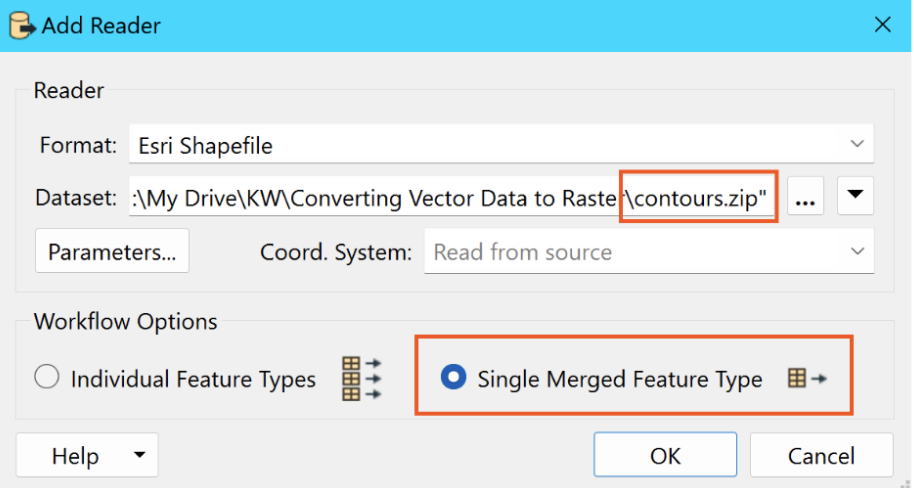Select the Single Merged Feature Type radio button
Screen dimensions: 914x488
[x=453, y=377]
